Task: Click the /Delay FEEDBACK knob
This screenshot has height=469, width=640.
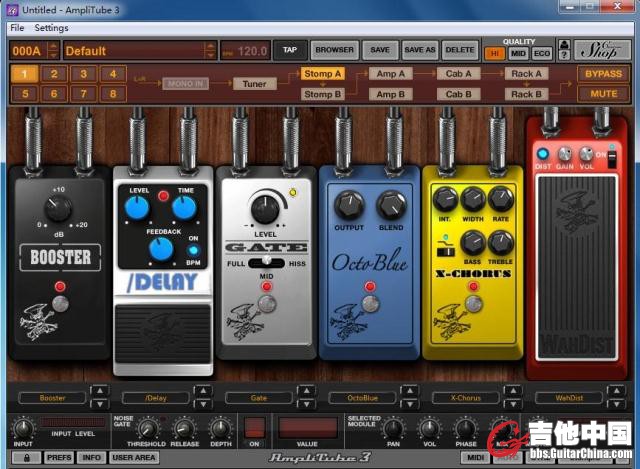Action: (x=161, y=249)
